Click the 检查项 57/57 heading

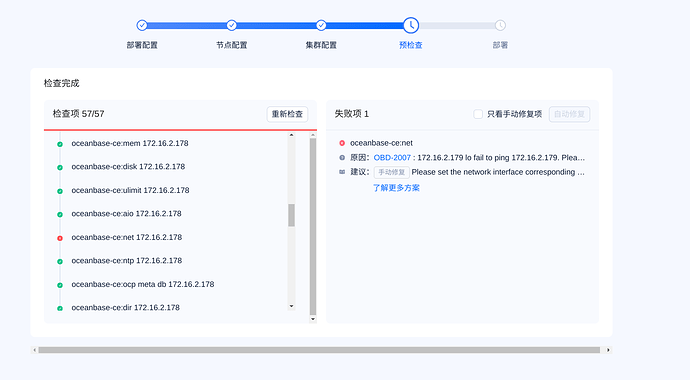78,114
